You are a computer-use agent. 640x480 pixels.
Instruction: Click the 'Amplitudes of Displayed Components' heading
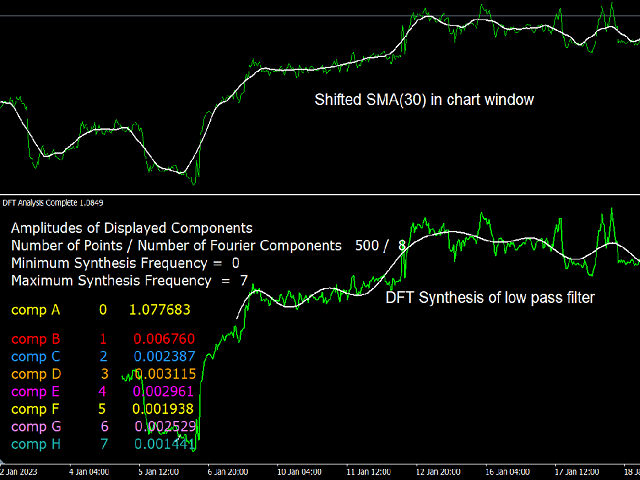(132, 228)
